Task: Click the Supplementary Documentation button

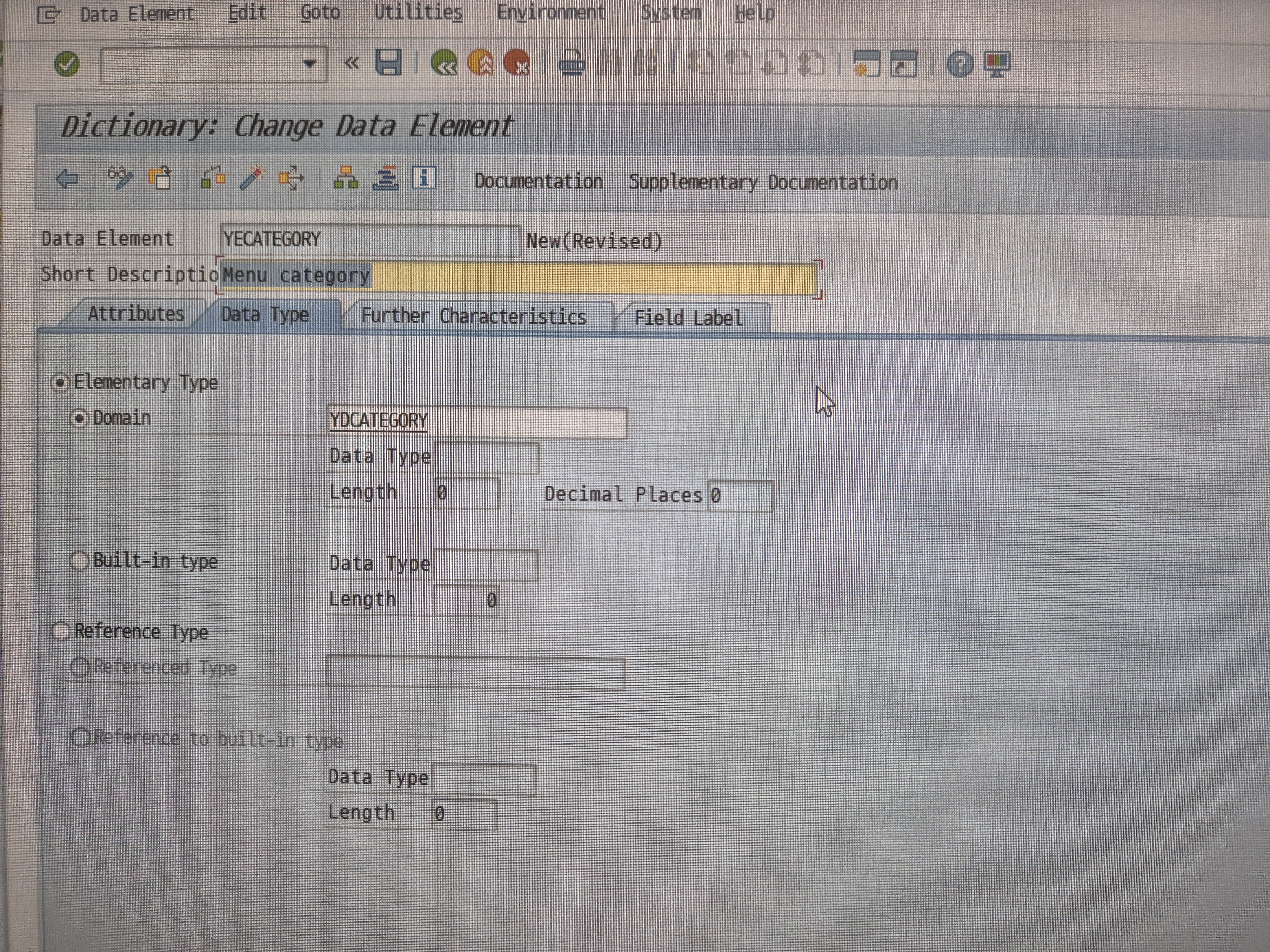Action: [x=763, y=182]
